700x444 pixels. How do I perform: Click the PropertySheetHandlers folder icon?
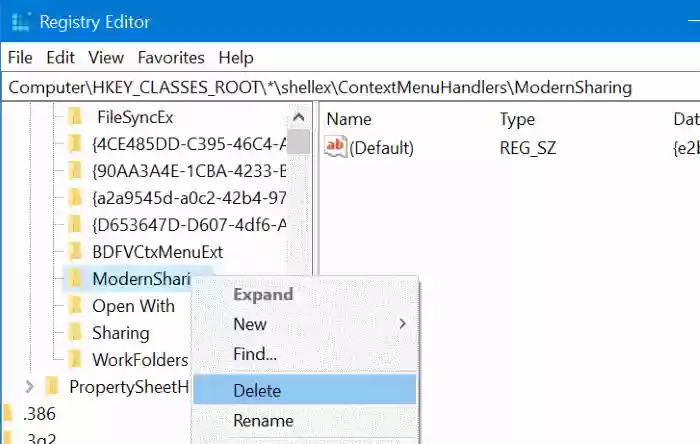(x=52, y=386)
